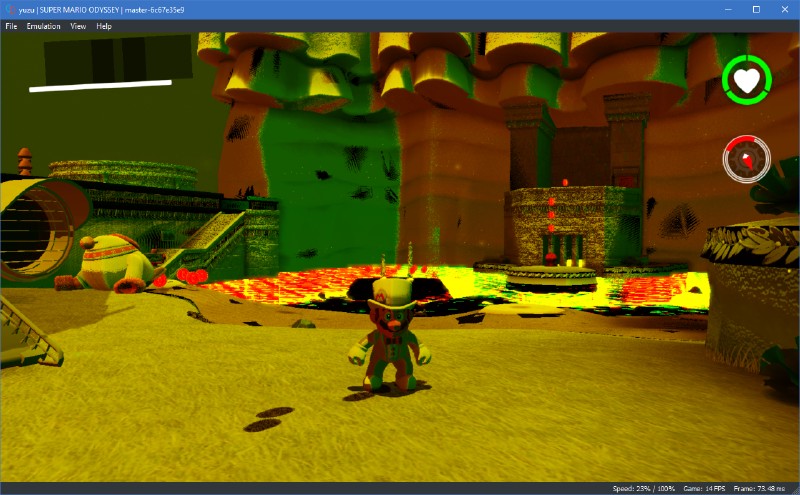Open the File menu
Screen dimensions: 800x495
pyautogui.click(x=11, y=26)
